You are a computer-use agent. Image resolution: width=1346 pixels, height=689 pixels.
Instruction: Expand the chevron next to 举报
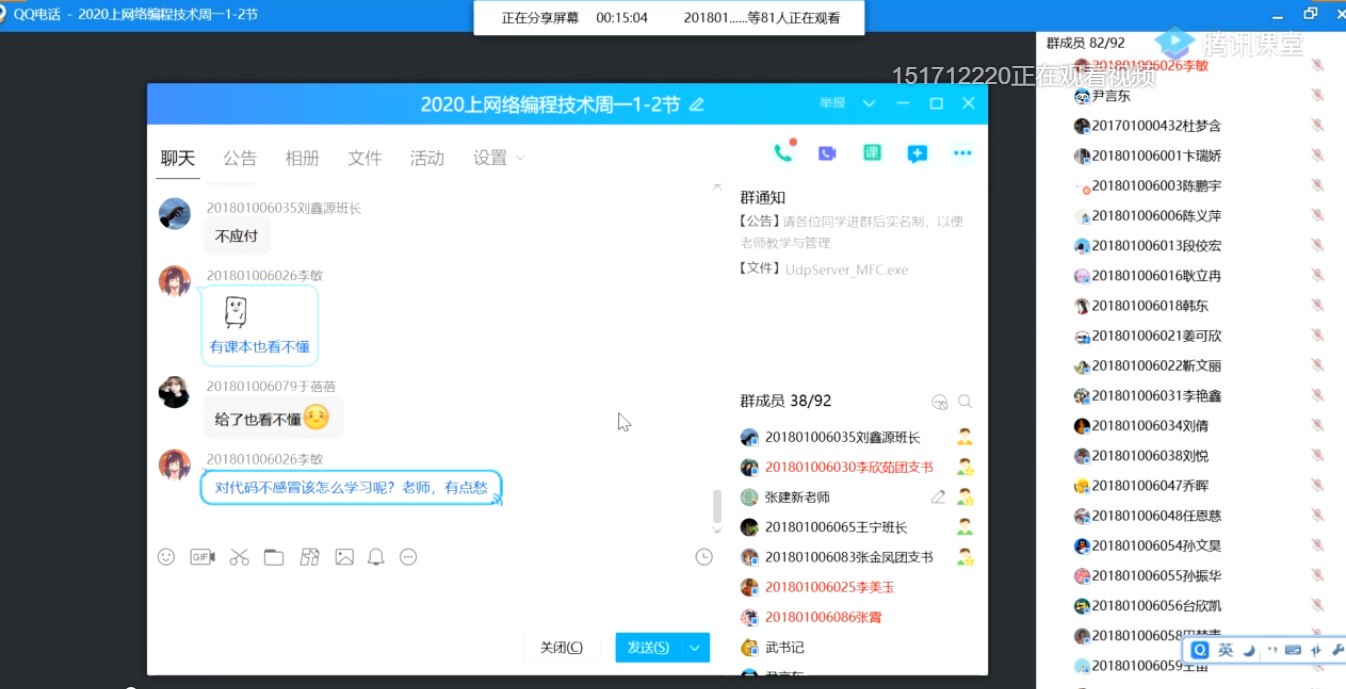coord(869,103)
